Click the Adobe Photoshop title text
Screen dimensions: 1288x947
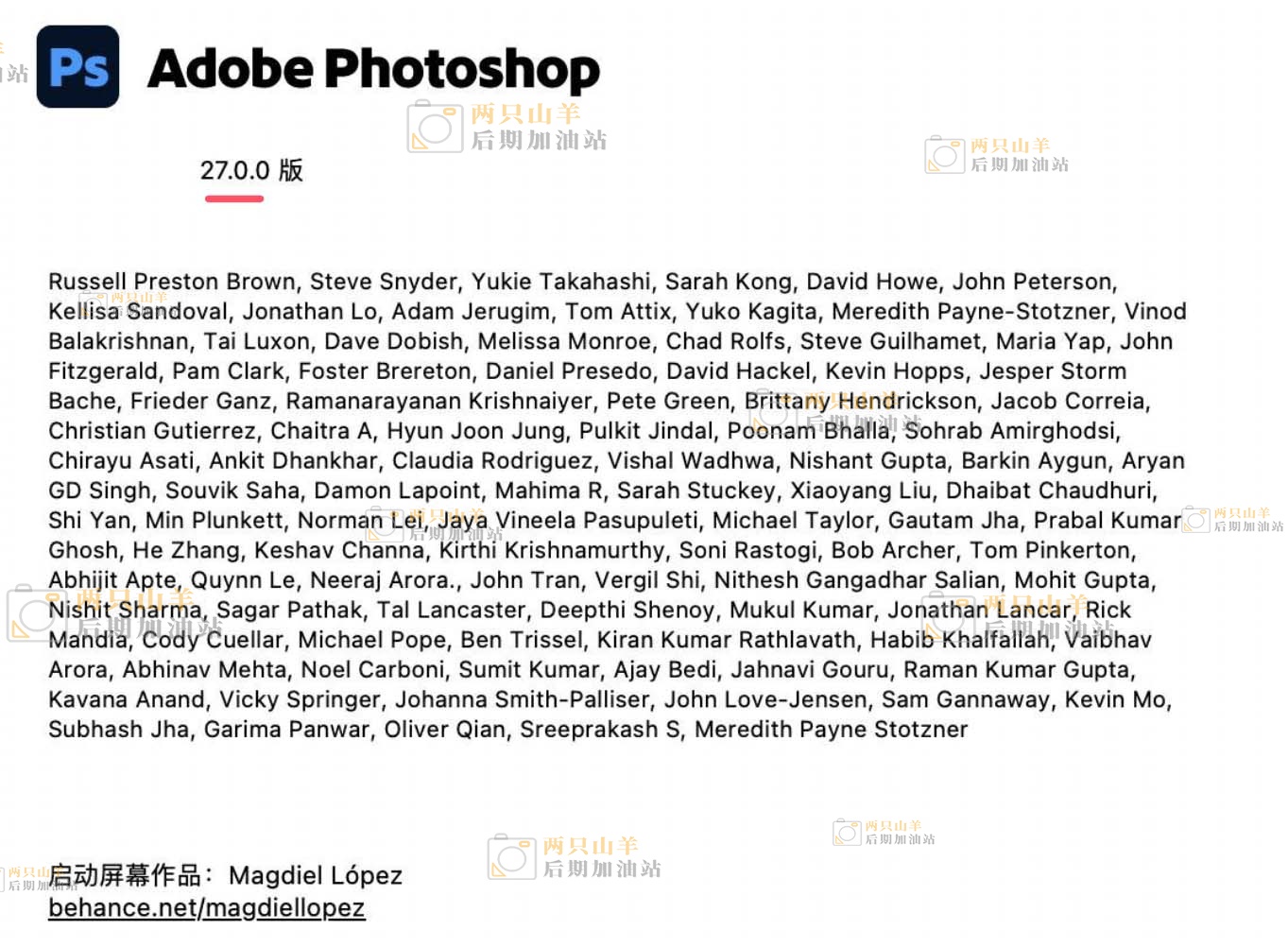click(x=373, y=69)
